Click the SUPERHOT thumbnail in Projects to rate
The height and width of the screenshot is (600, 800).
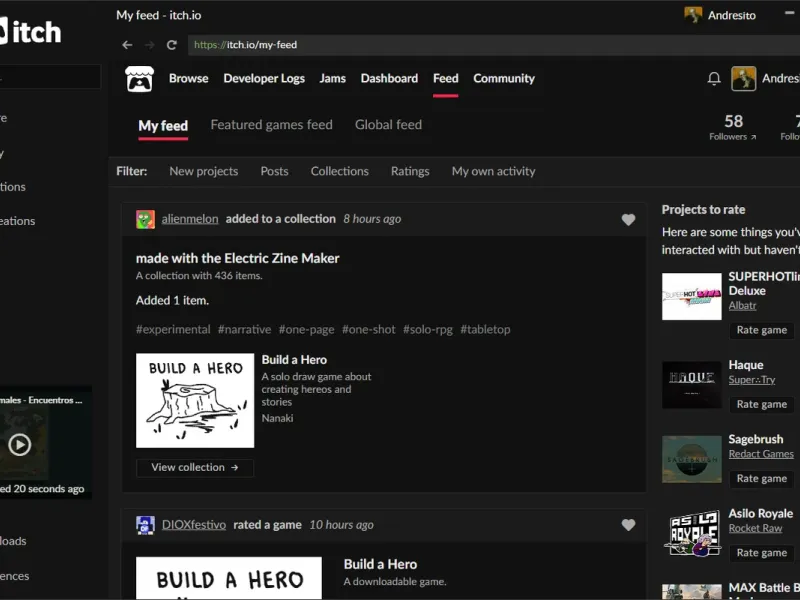(x=692, y=296)
